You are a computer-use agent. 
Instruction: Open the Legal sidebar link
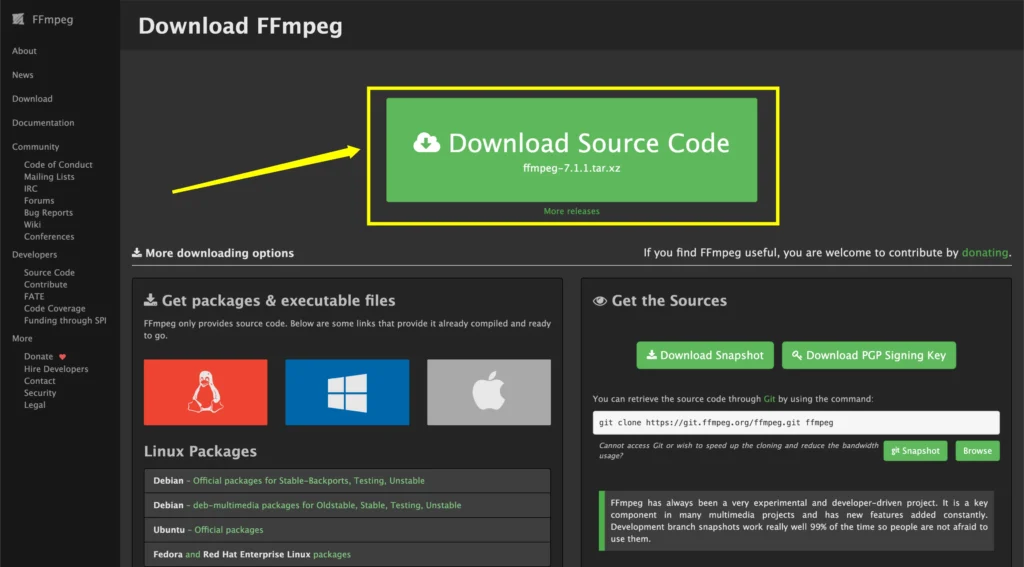35,405
